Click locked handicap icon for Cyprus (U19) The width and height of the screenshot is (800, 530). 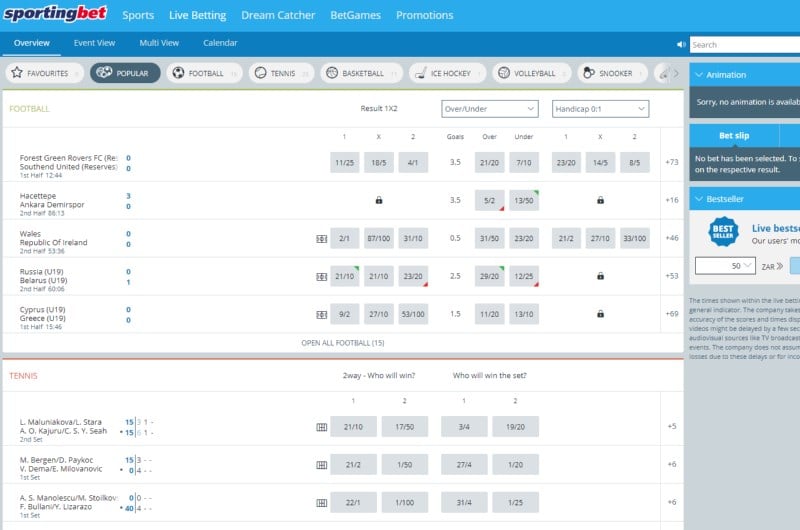point(601,314)
